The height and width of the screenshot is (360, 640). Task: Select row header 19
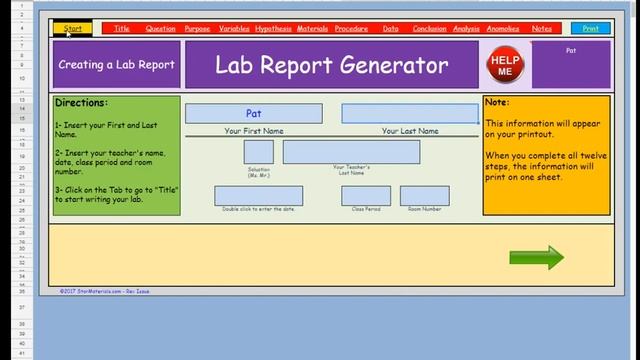[x=22, y=156]
